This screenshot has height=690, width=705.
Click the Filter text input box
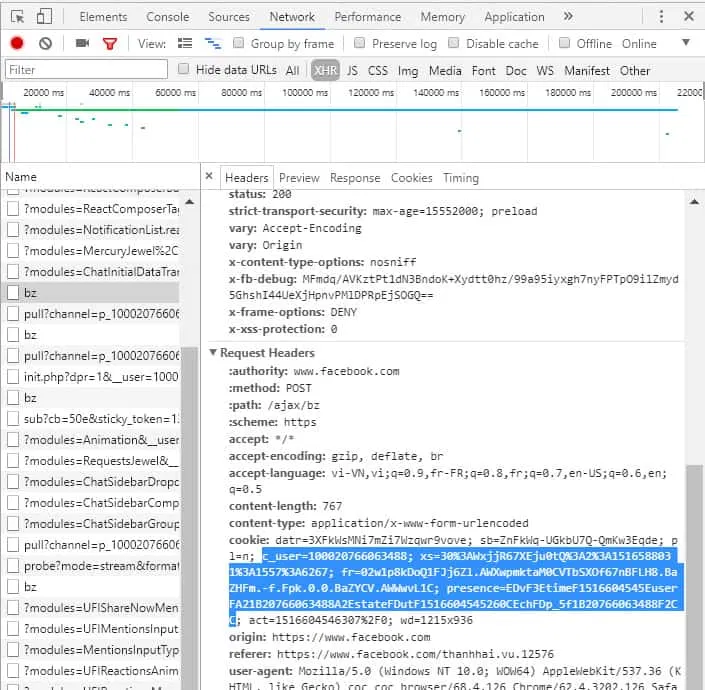click(85, 70)
